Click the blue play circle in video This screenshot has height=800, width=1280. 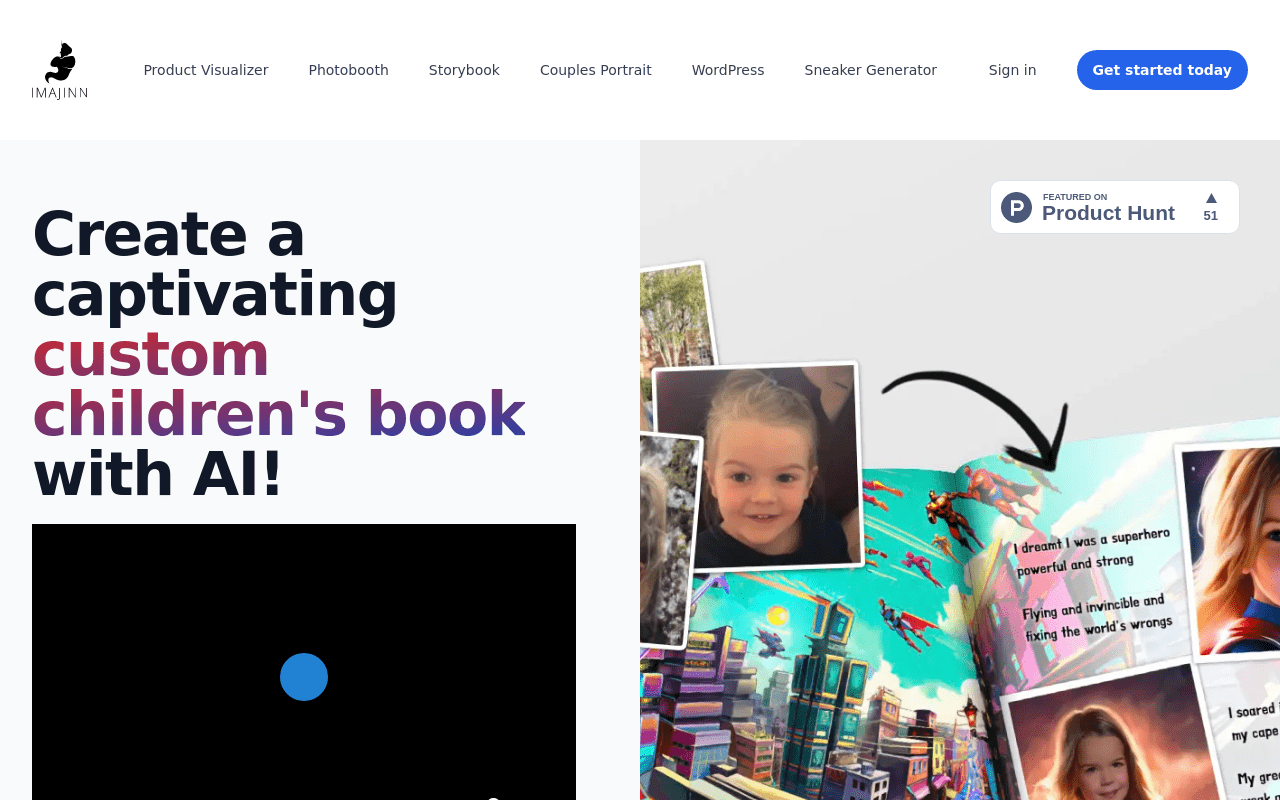(x=304, y=677)
